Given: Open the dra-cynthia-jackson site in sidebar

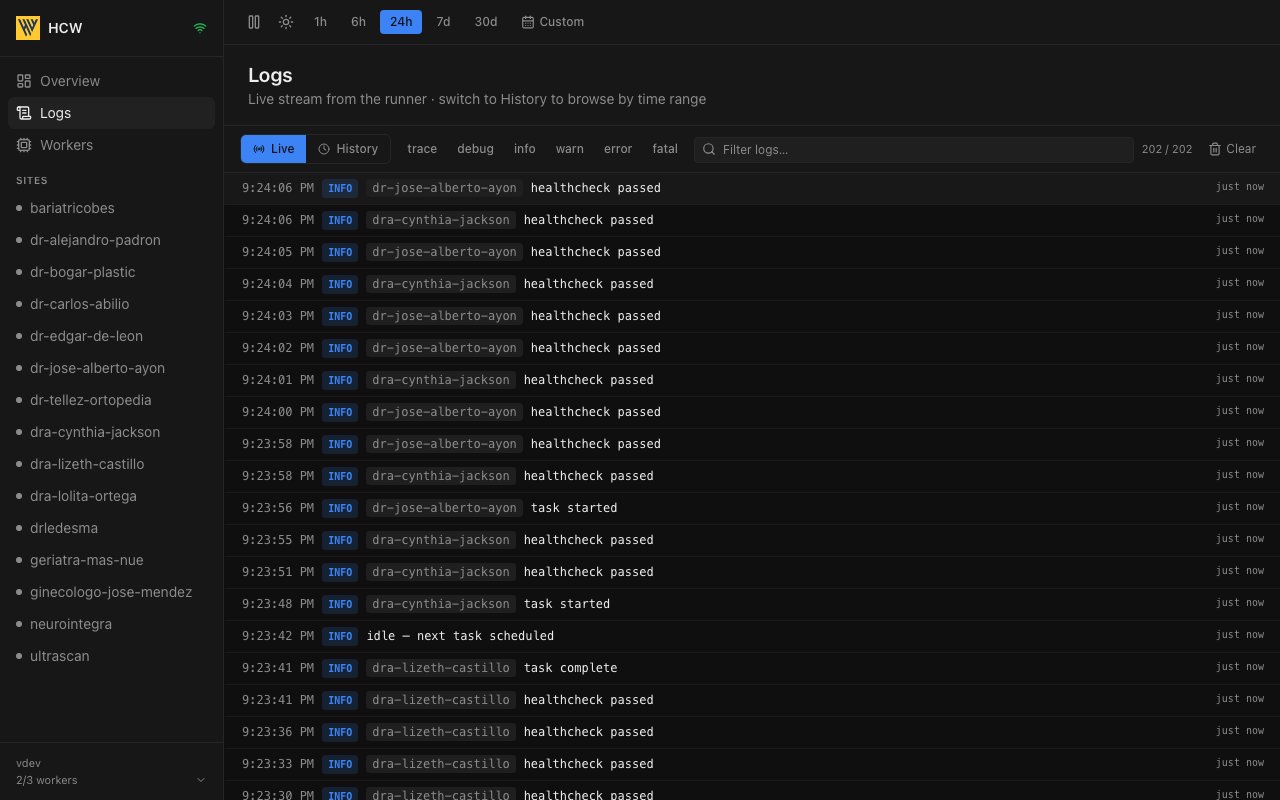Looking at the screenshot, I should [111, 432].
